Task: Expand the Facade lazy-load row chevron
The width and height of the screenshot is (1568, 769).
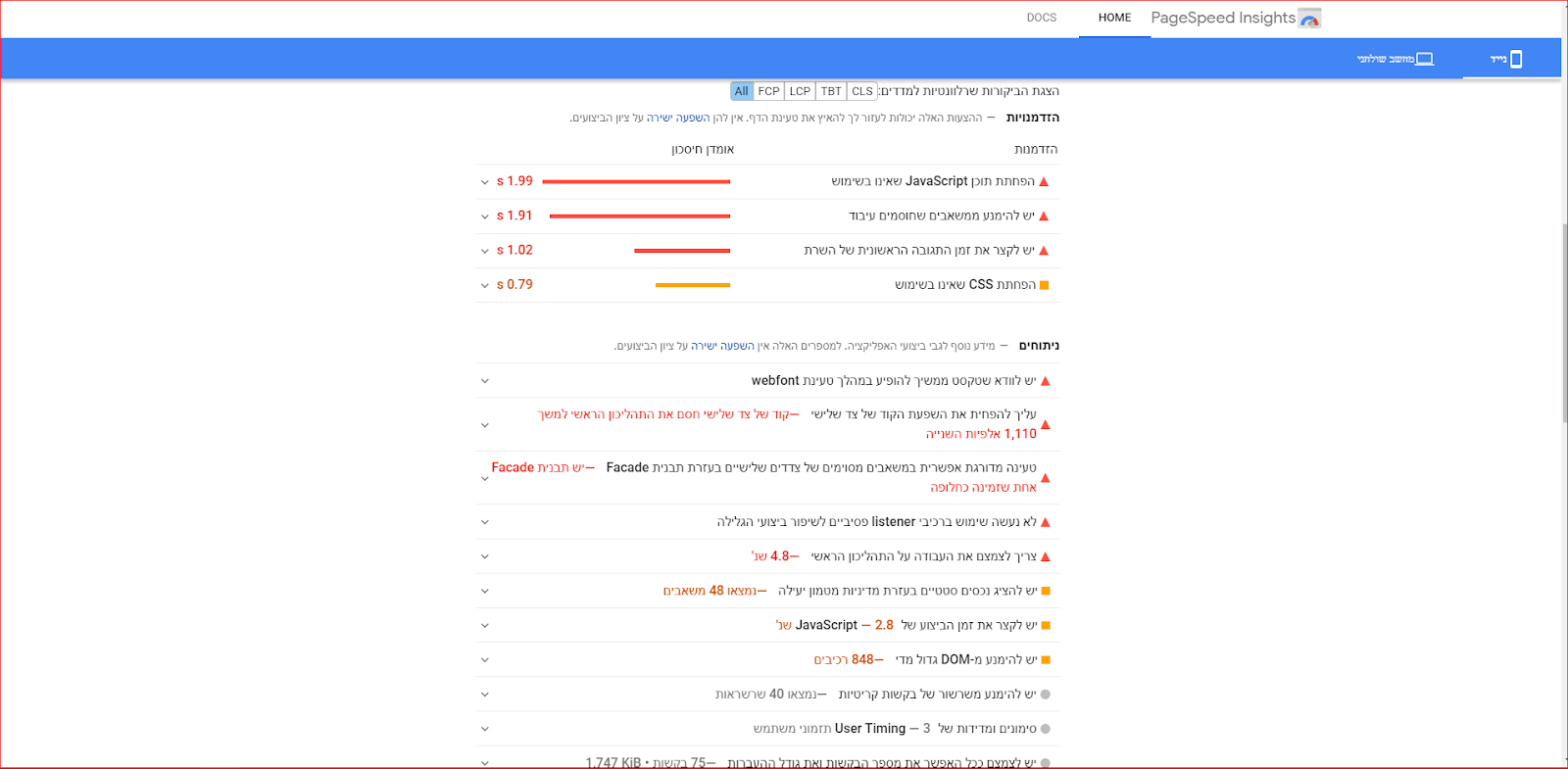Action: pyautogui.click(x=484, y=479)
